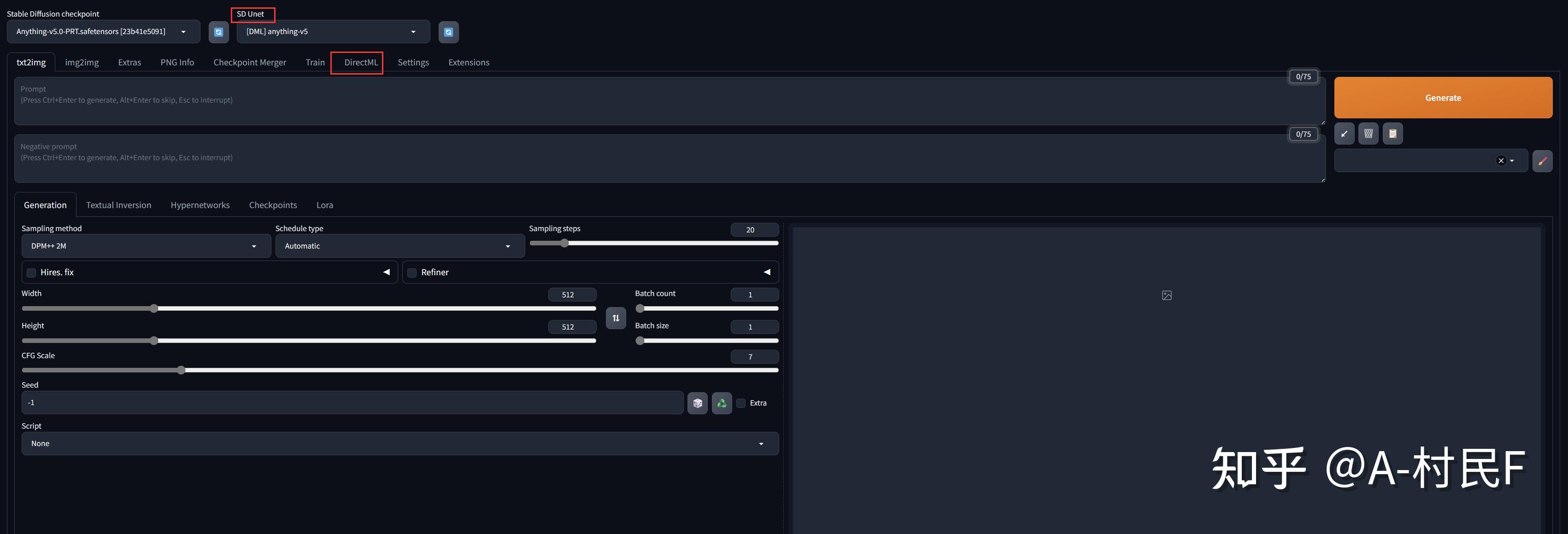
Task: Open the Script dropdown showing None
Action: coord(400,444)
